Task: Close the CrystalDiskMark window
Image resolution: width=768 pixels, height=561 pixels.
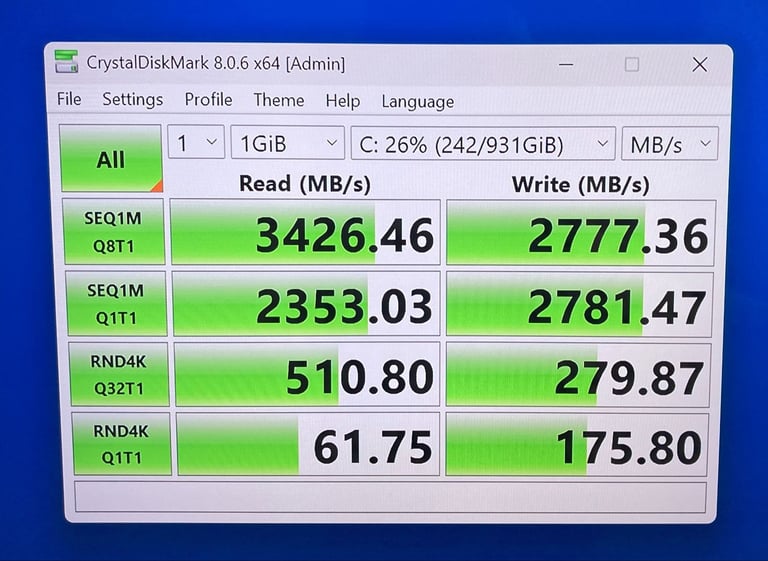Action: [x=699, y=64]
